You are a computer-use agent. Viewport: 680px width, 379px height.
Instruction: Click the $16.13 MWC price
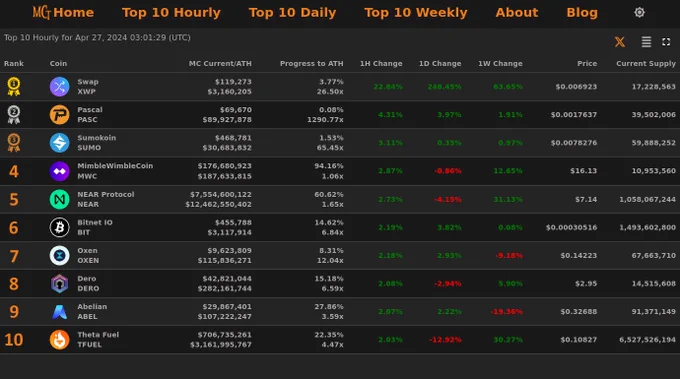[x=583, y=171]
